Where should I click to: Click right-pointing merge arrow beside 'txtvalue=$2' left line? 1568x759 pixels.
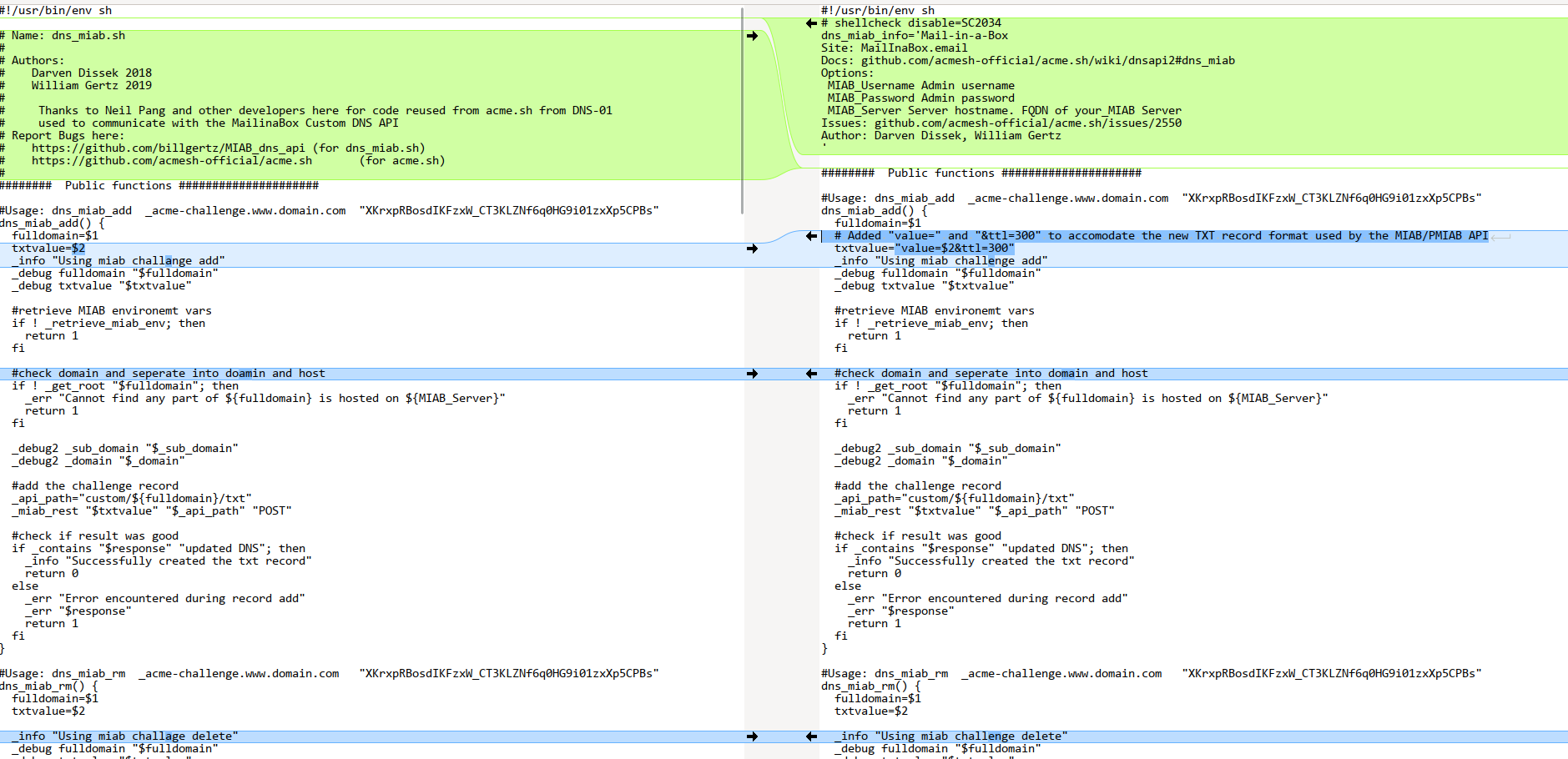point(752,249)
